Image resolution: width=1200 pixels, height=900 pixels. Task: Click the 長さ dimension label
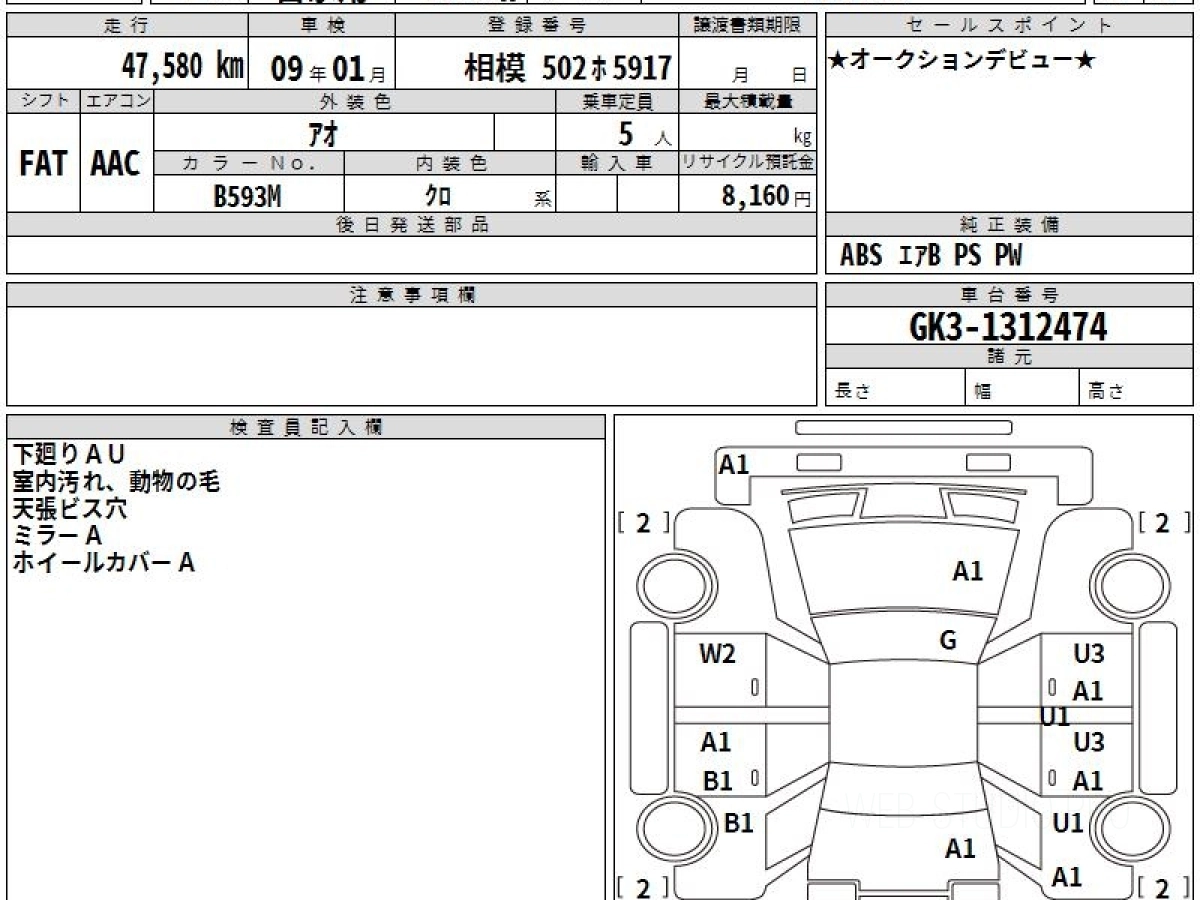(x=851, y=392)
